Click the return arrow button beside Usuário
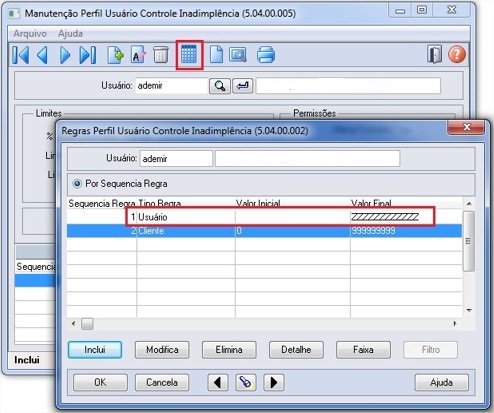Image resolution: width=494 pixels, height=413 pixels. 242,86
